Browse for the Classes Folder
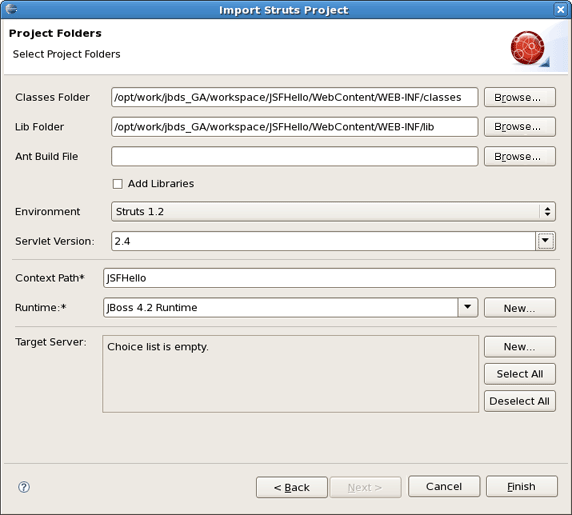The width and height of the screenshot is (572, 515). tap(519, 97)
